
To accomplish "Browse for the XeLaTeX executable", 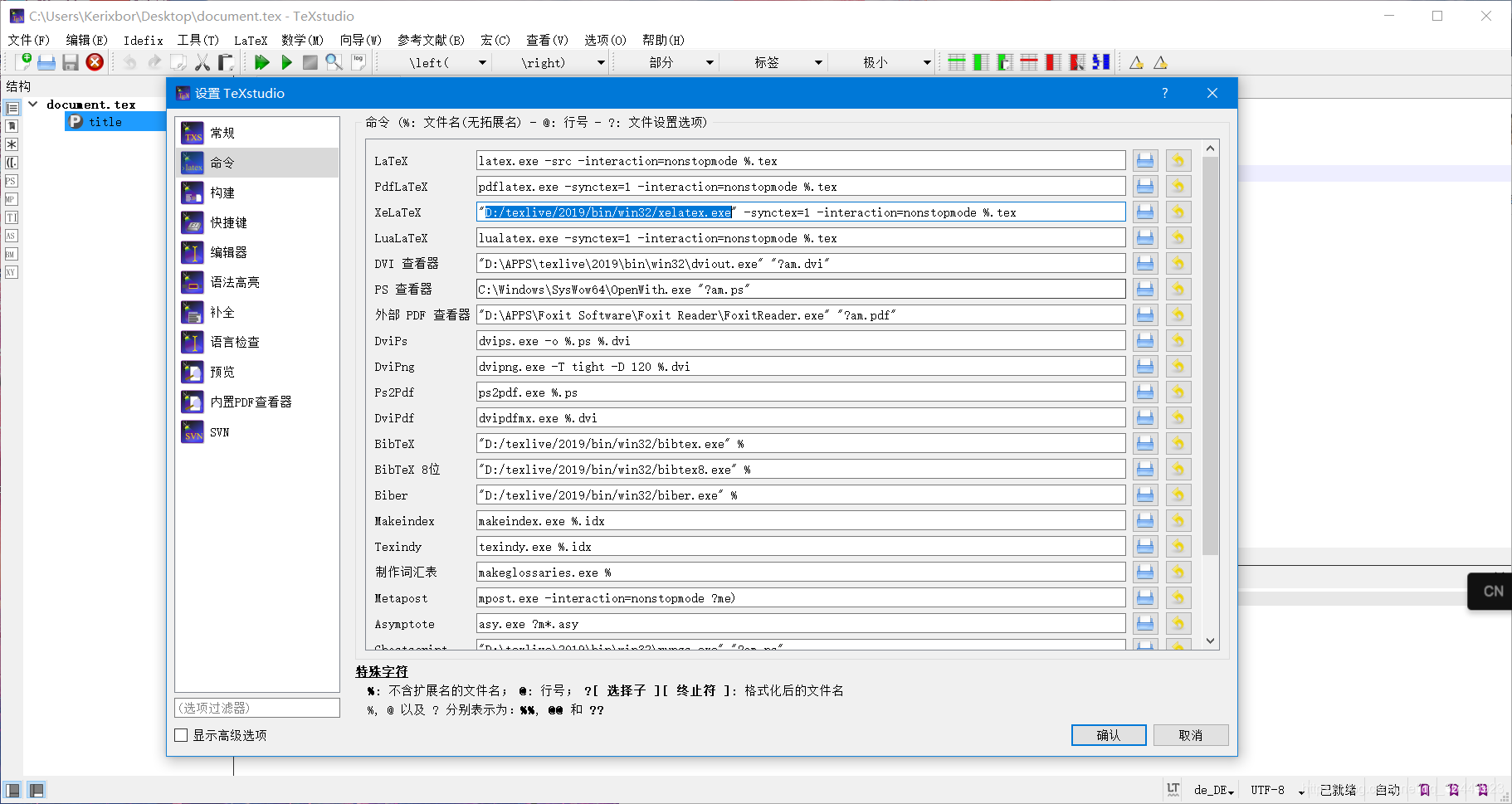I will click(1145, 212).
